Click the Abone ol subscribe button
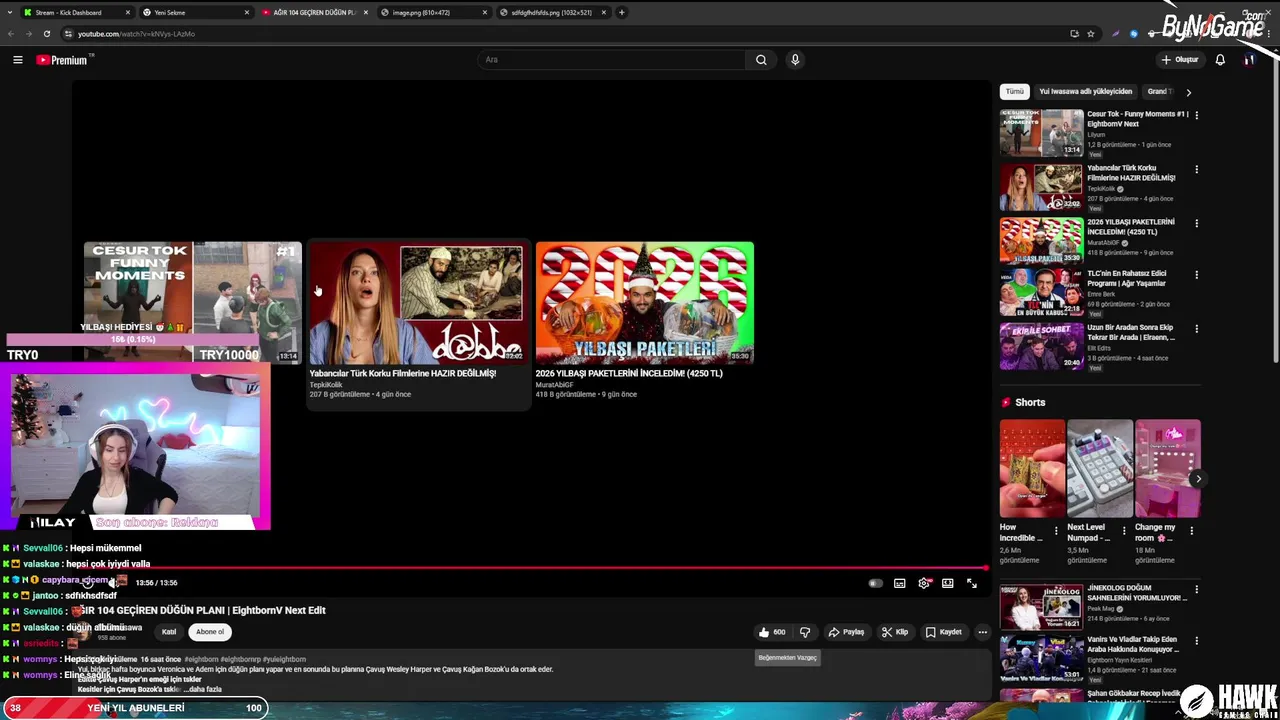 pos(210,632)
